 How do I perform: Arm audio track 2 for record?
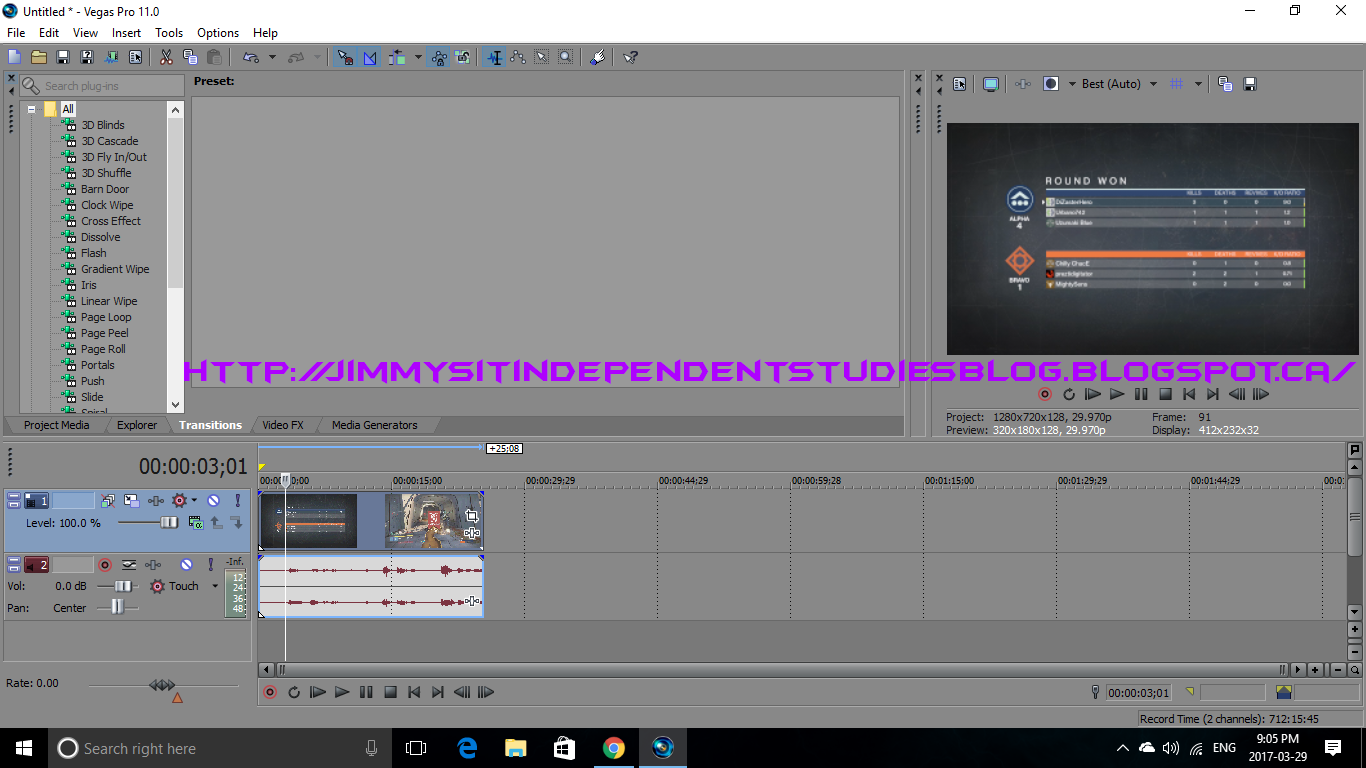tap(105, 565)
